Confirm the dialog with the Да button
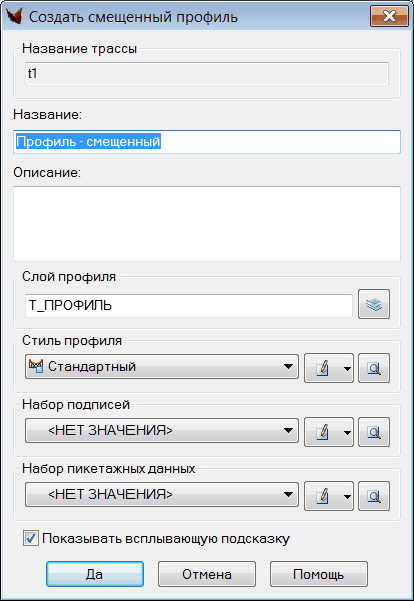 click(x=95, y=574)
